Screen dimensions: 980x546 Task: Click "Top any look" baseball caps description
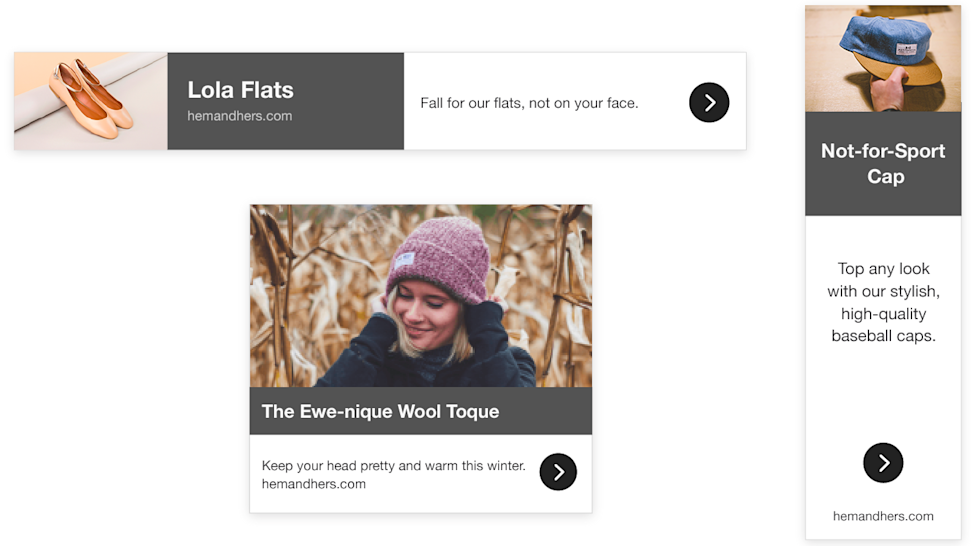(883, 302)
